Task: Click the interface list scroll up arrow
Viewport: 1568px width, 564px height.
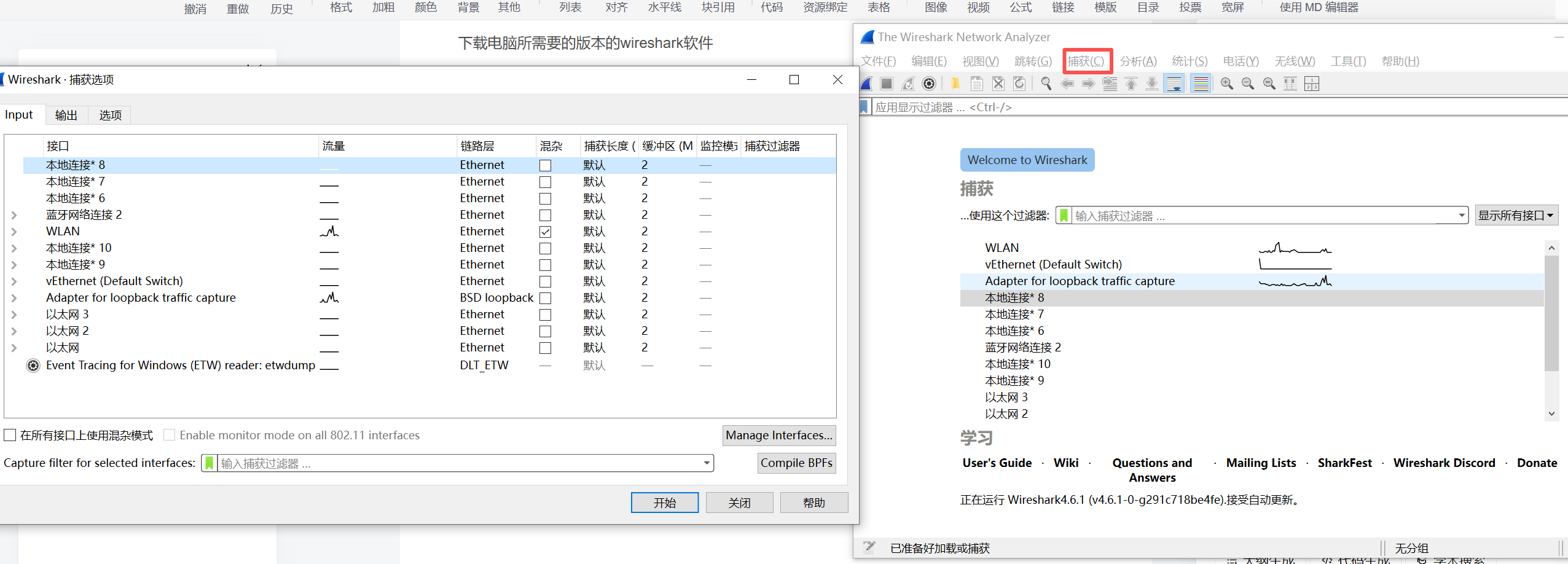Action: click(x=1551, y=248)
